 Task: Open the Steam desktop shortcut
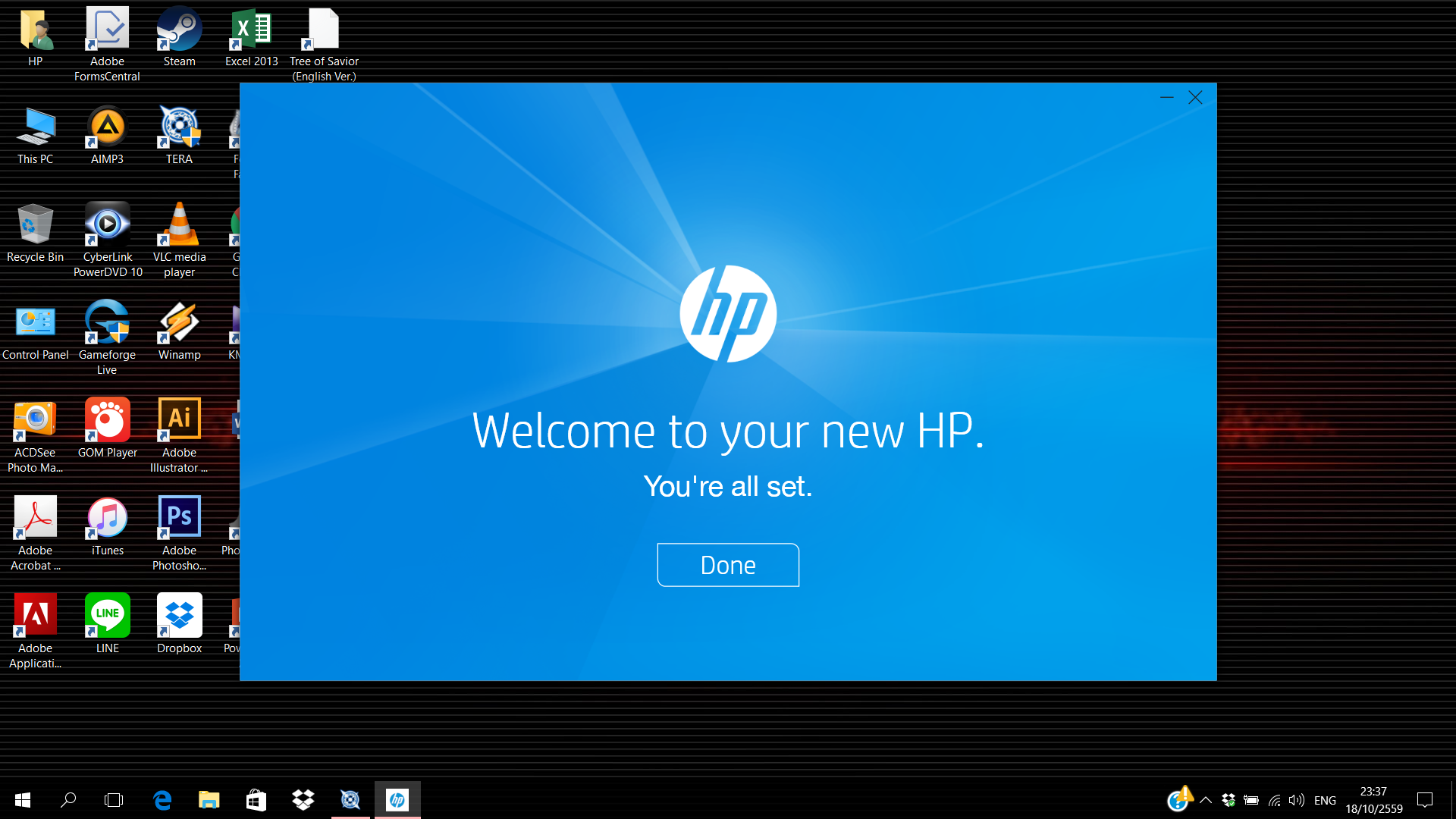(x=179, y=30)
